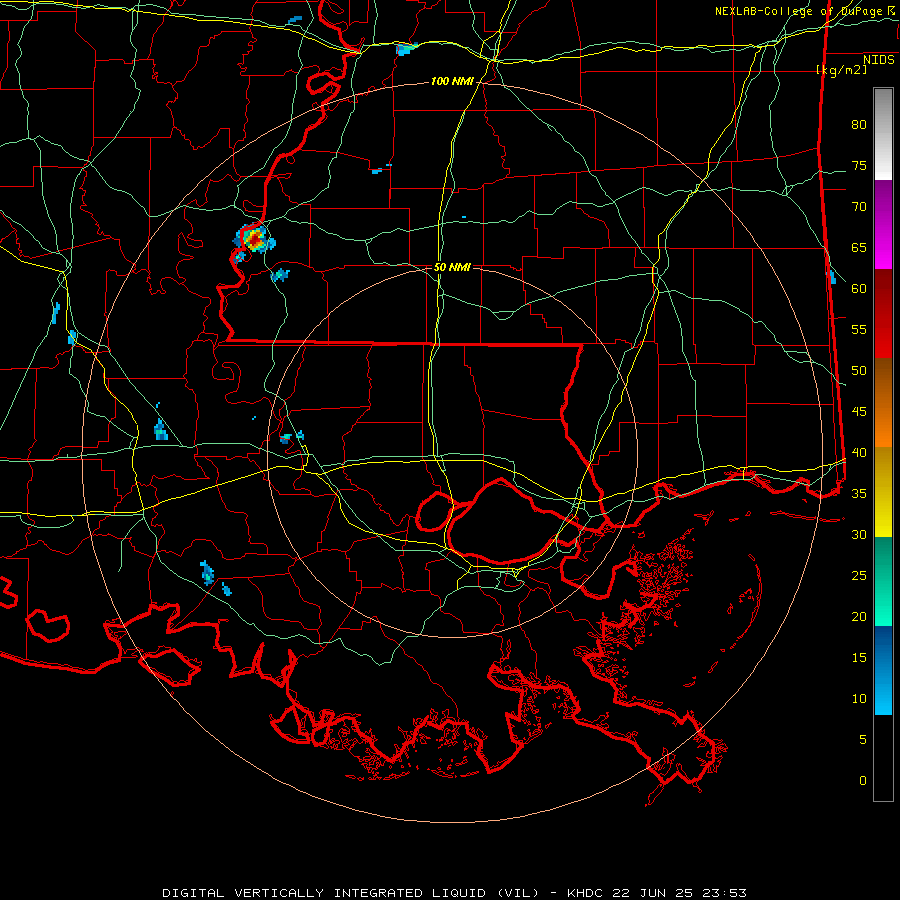Click the 60 value on the legend
This screenshot has width=900, height=900.
point(859,289)
